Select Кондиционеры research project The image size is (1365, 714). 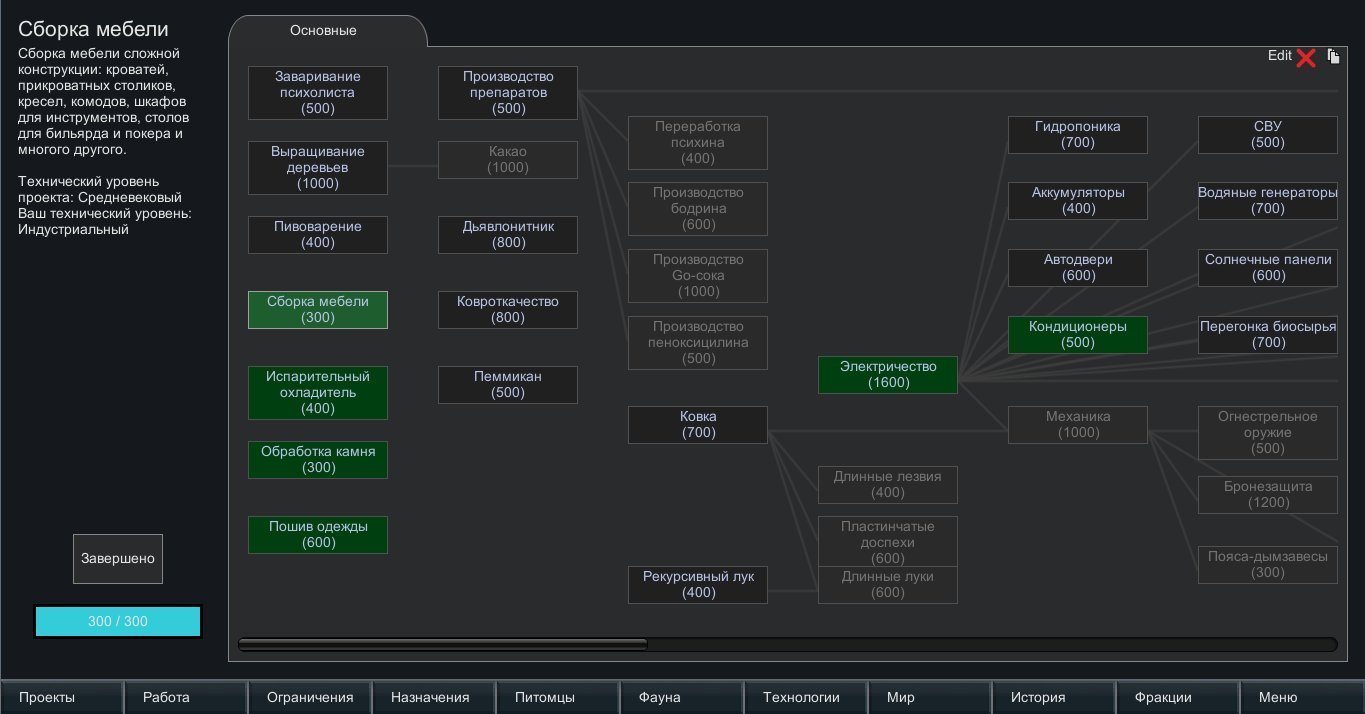(1078, 335)
